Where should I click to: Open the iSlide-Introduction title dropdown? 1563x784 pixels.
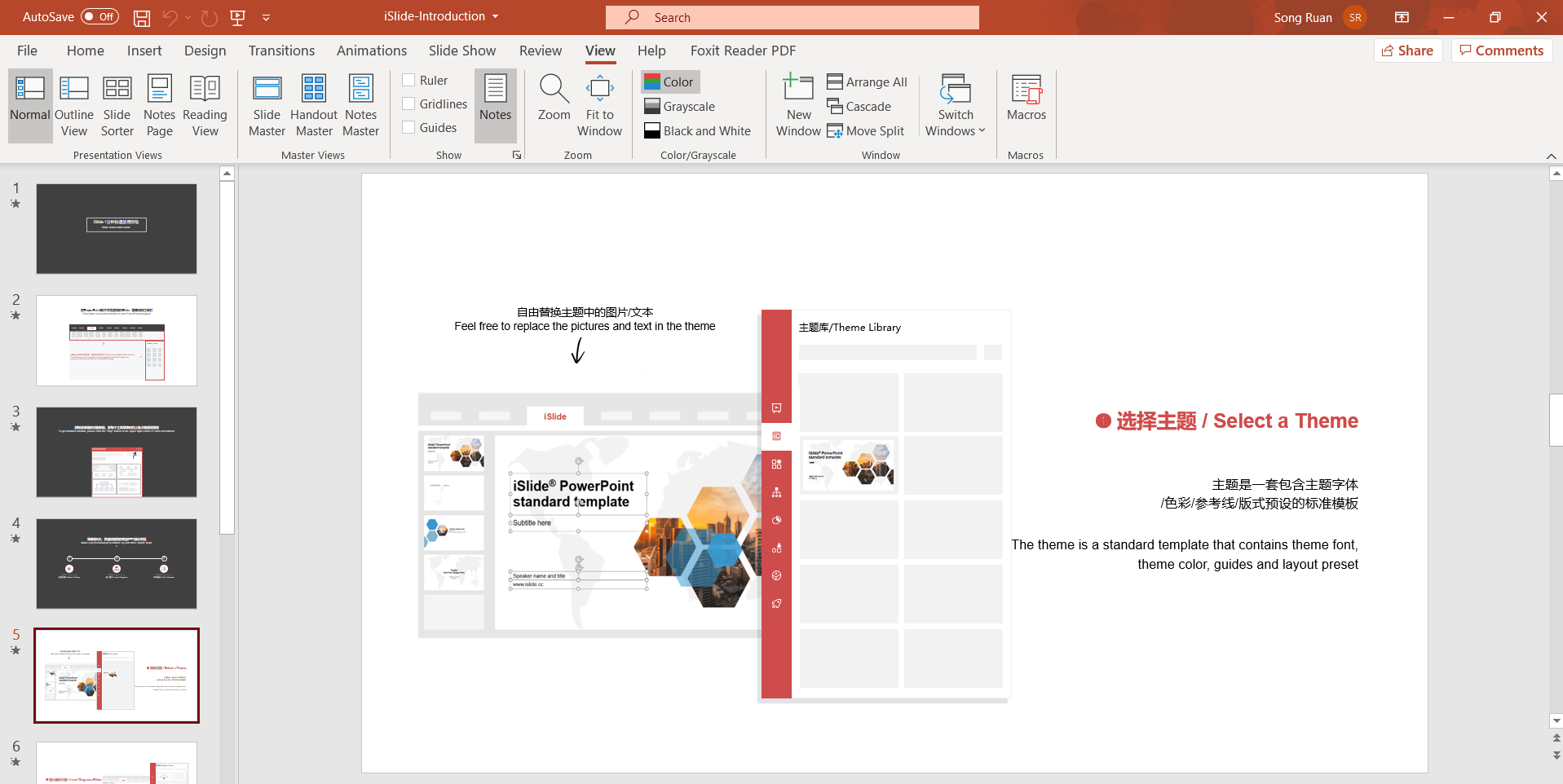495,16
